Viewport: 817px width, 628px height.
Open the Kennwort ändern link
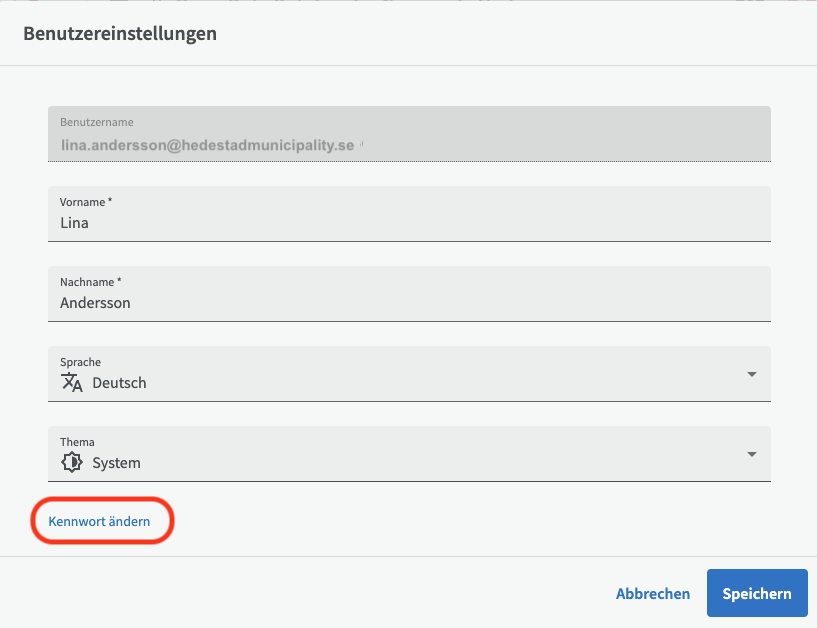click(x=99, y=521)
